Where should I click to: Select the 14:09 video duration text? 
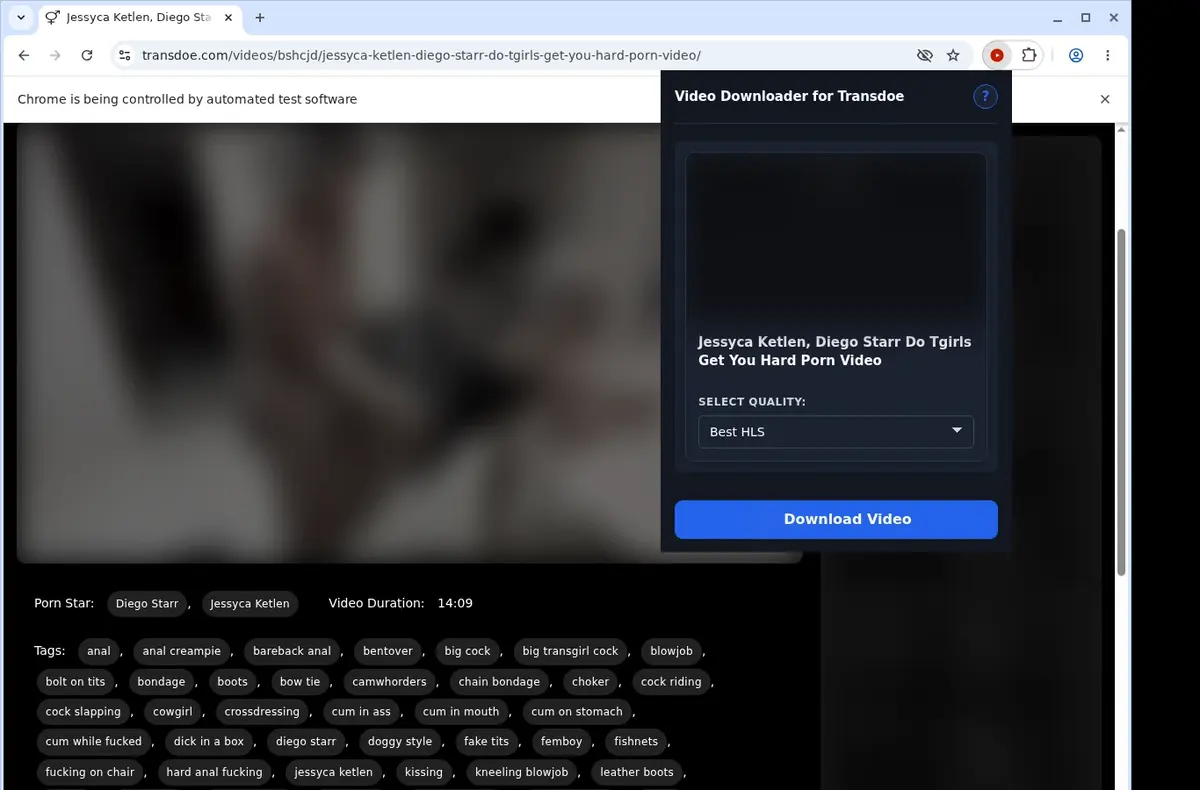tap(455, 603)
